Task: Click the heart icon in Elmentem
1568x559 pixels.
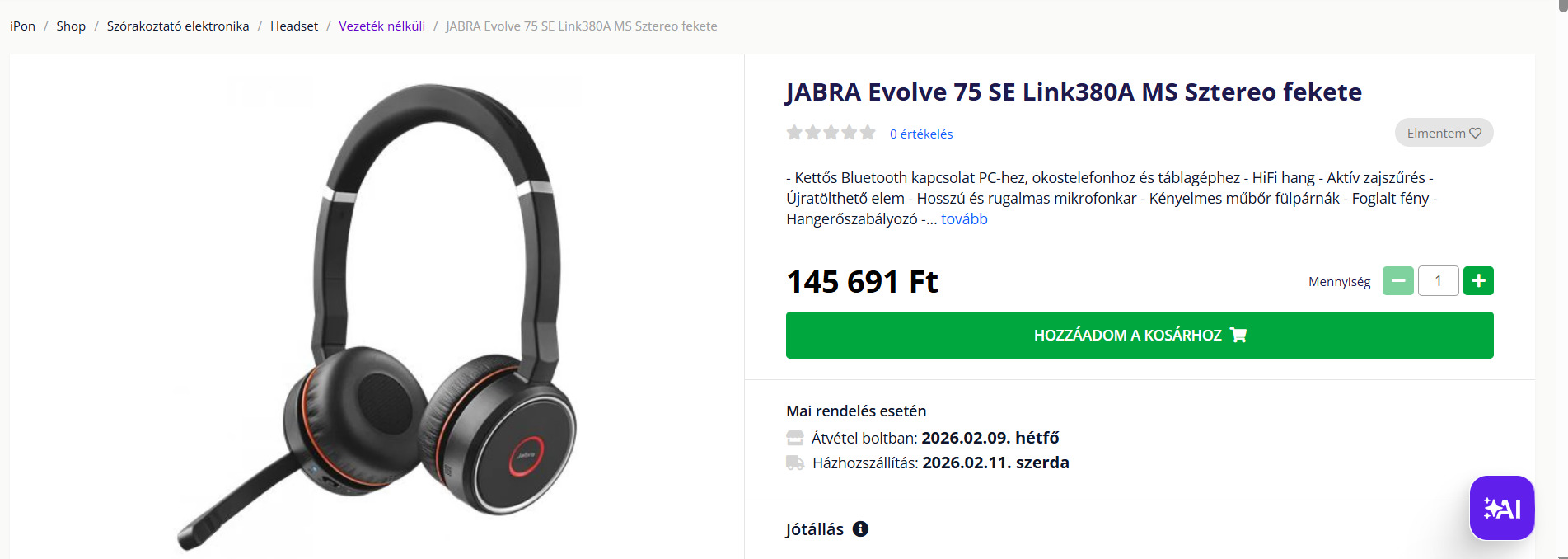Action: click(x=1475, y=133)
